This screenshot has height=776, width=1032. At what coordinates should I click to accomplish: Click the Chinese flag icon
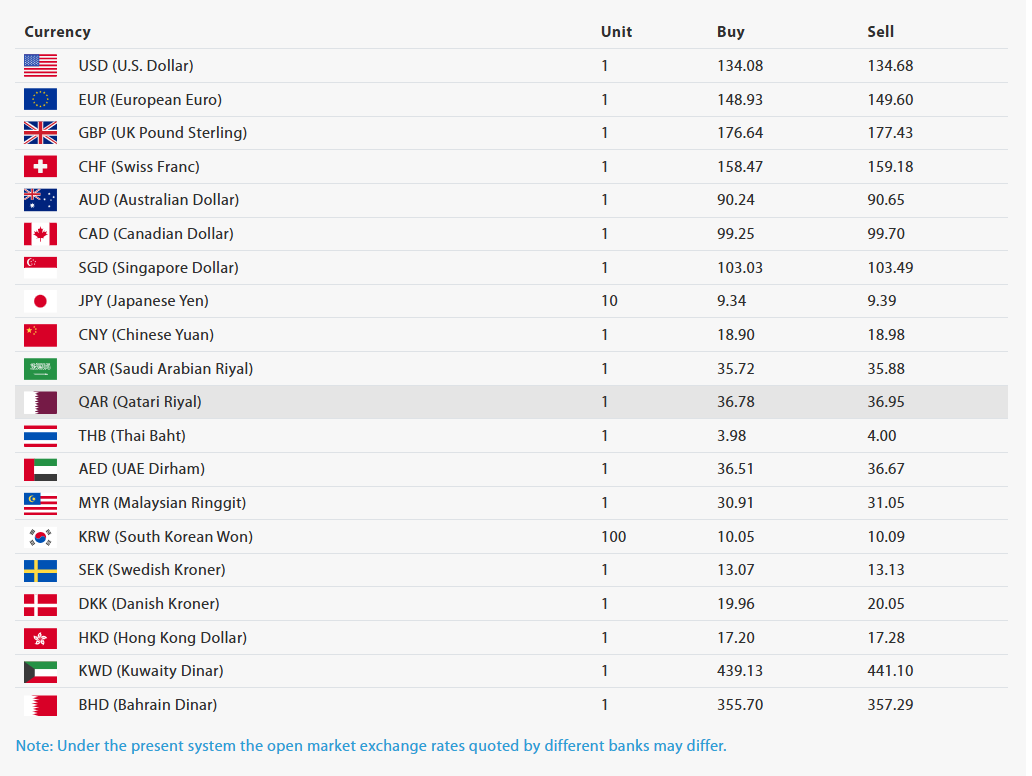[x=40, y=334]
